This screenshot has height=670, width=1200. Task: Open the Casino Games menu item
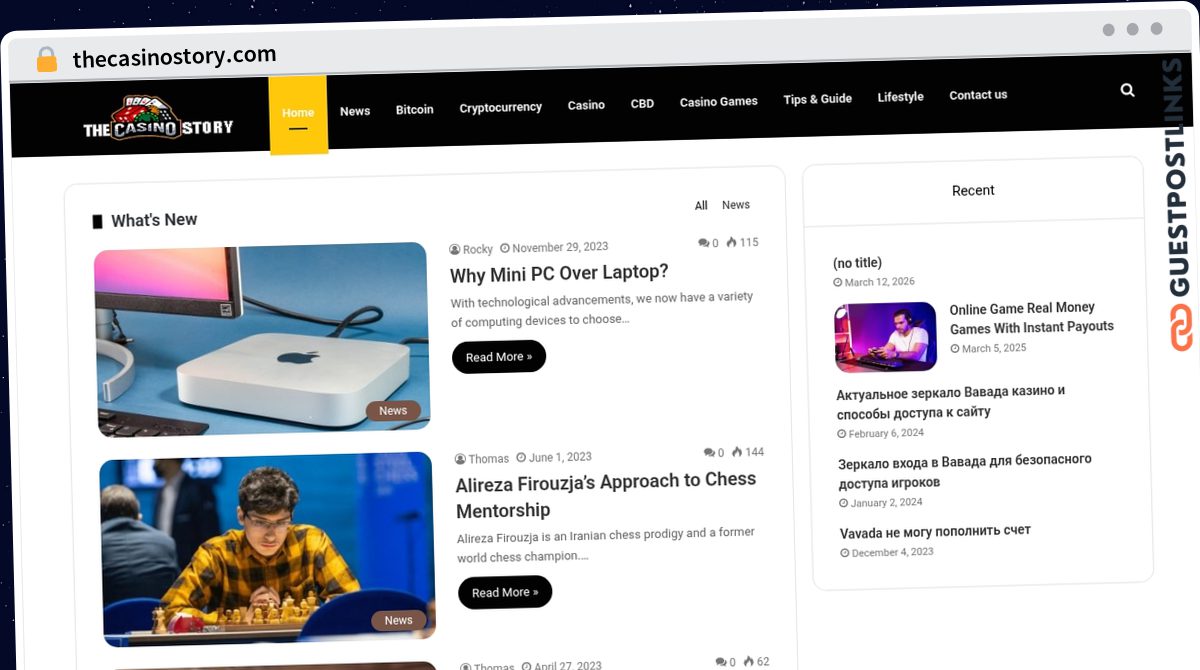[x=718, y=101]
